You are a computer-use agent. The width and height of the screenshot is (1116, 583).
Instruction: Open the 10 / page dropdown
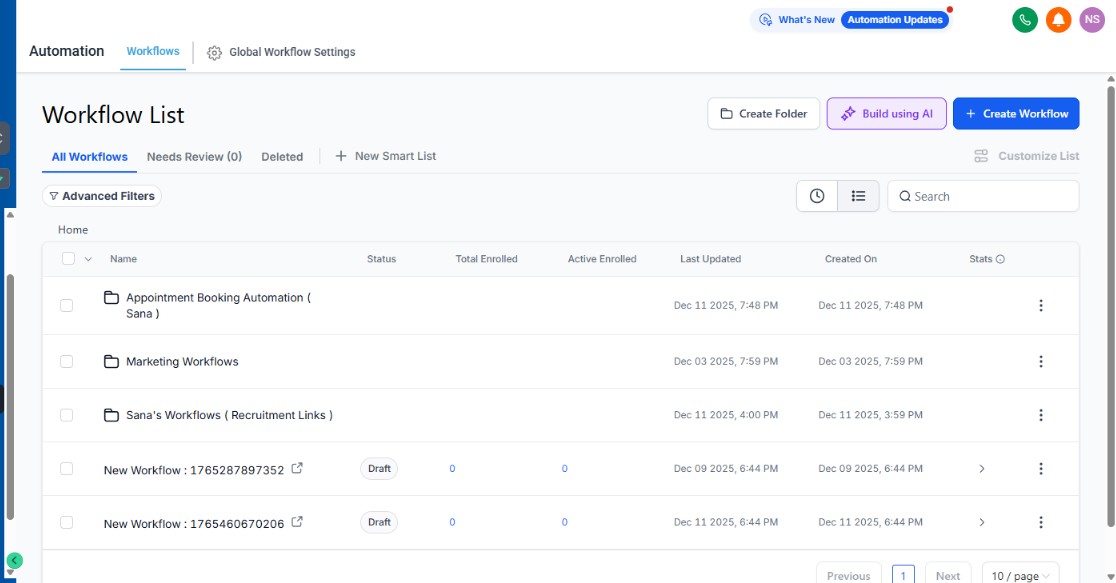point(1020,575)
